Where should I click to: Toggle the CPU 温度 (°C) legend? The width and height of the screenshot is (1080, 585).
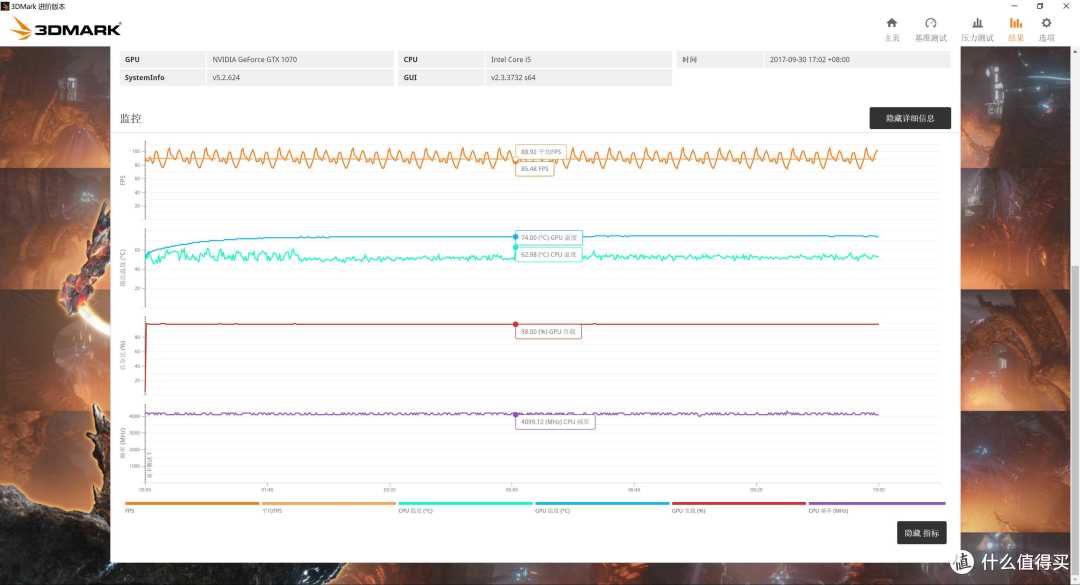[x=465, y=506]
